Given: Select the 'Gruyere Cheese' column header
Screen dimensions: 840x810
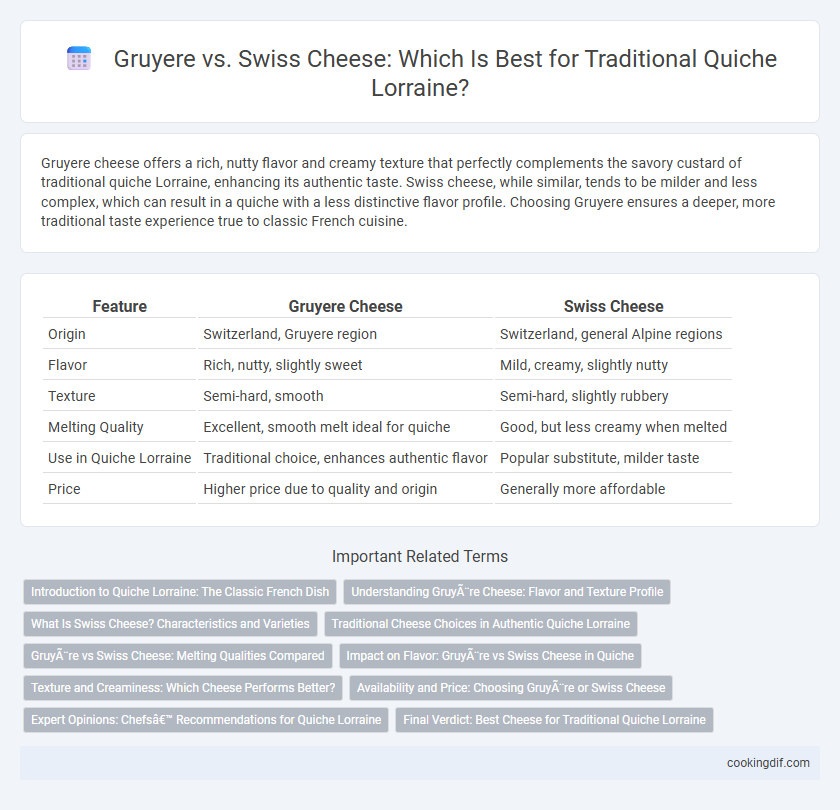Looking at the screenshot, I should tap(346, 306).
